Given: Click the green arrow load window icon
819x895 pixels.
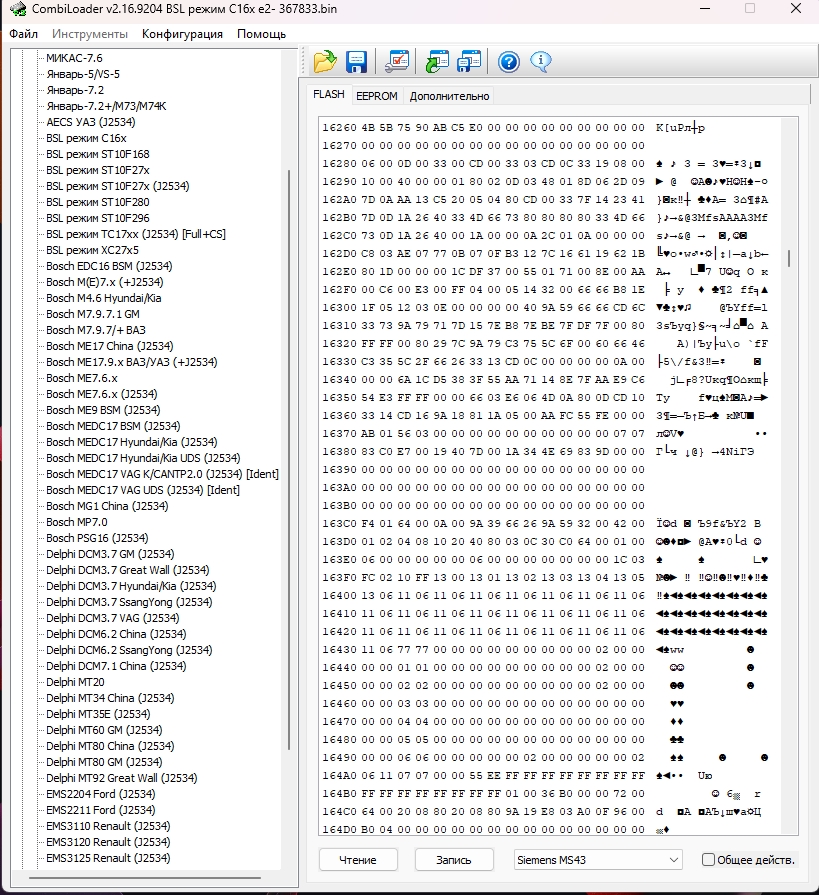Looking at the screenshot, I should coord(437,62).
